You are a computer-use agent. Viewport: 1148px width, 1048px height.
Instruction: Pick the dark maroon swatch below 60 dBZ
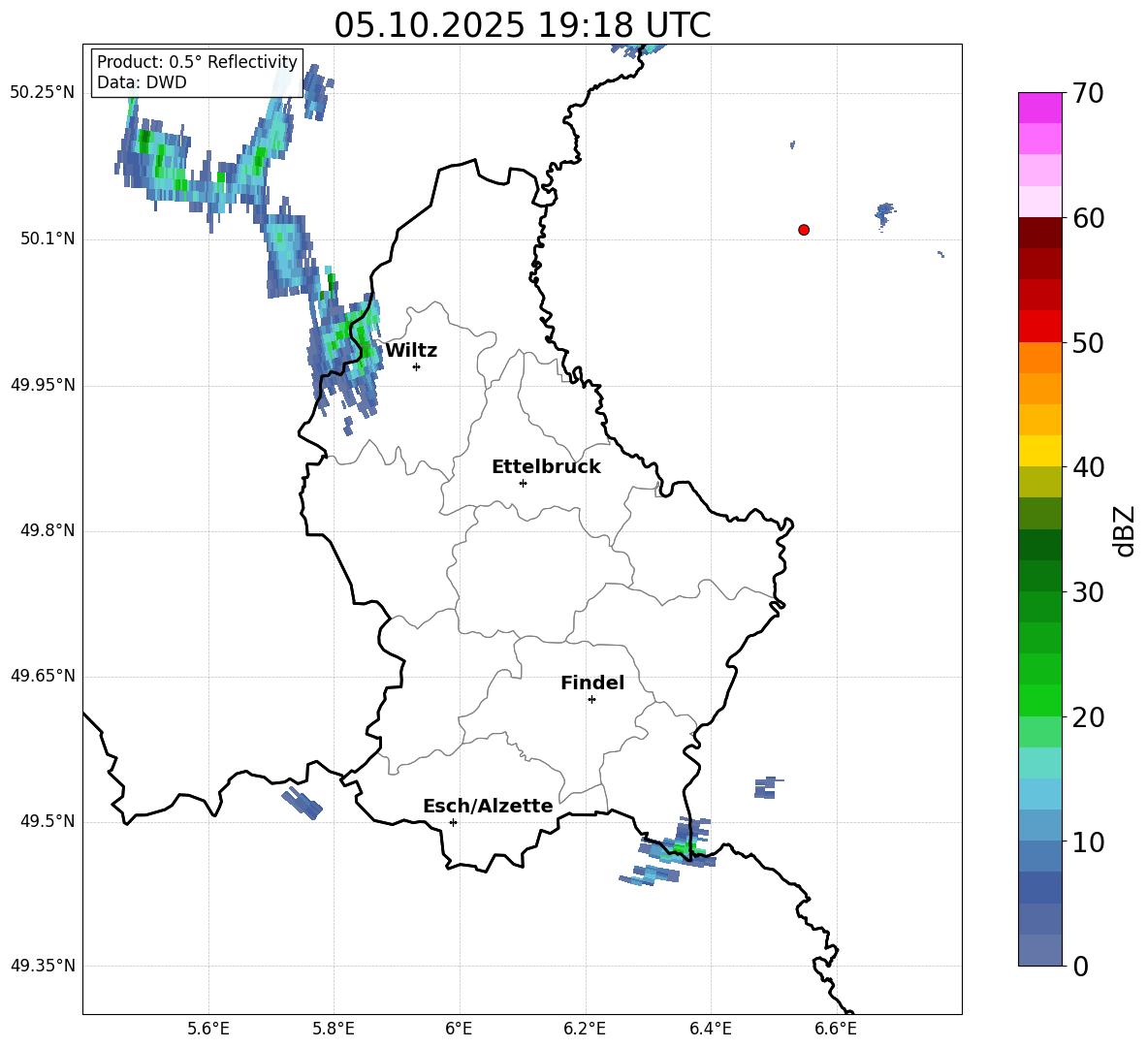pyautogui.click(x=1040, y=233)
